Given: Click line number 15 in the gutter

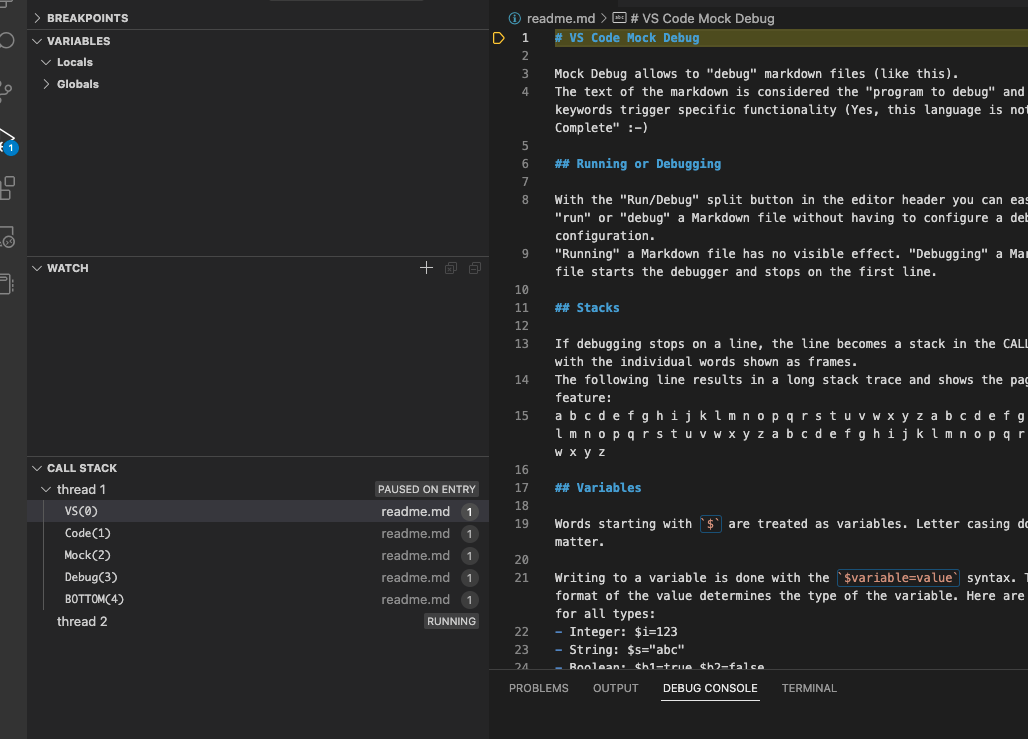Looking at the screenshot, I should (521, 416).
